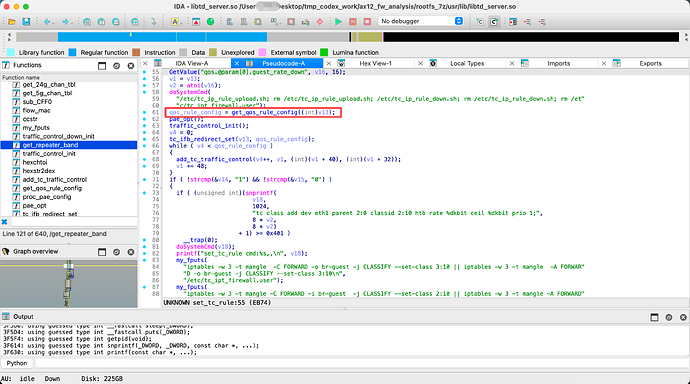The width and height of the screenshot is (690, 384).
Task: Click the External symbol pink legend swatch
Action: click(x=263, y=52)
